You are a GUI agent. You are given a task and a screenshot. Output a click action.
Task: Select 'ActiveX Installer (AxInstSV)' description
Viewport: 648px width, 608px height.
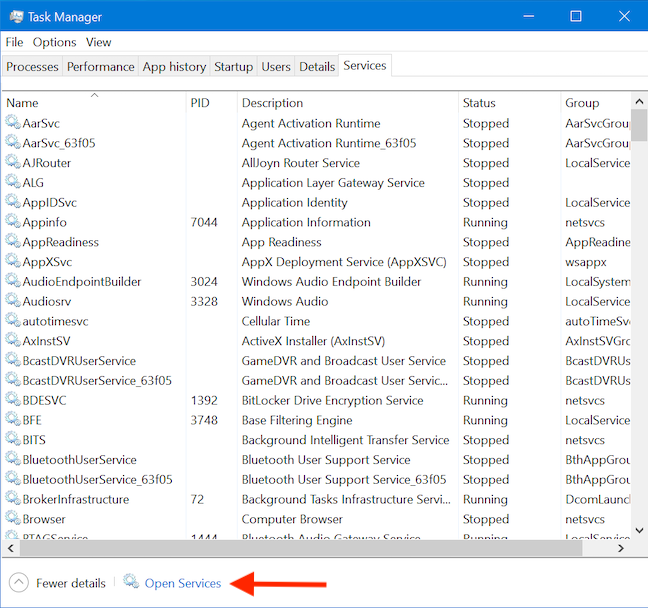pyautogui.click(x=313, y=341)
